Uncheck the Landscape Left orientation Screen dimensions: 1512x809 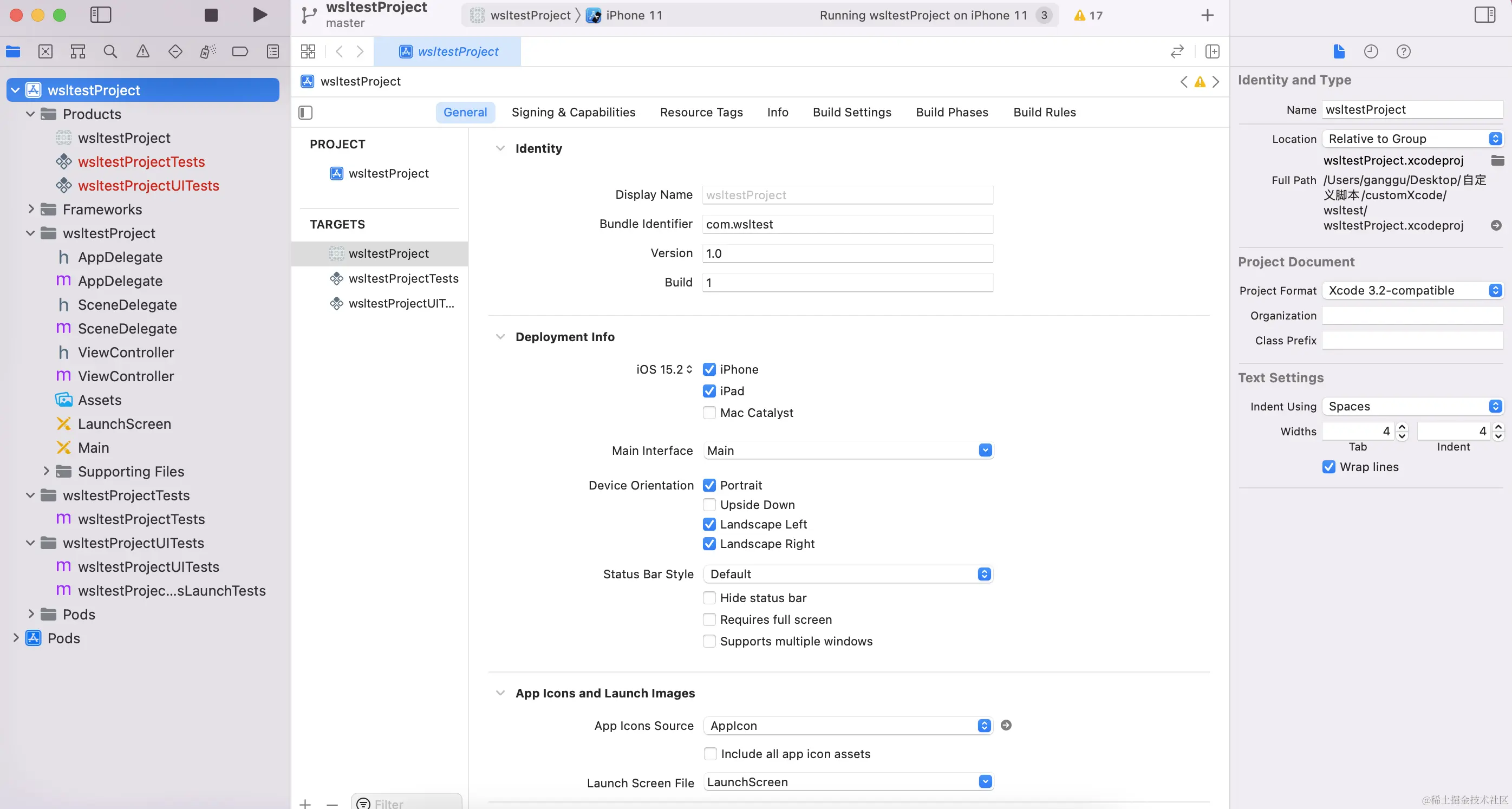(709, 524)
